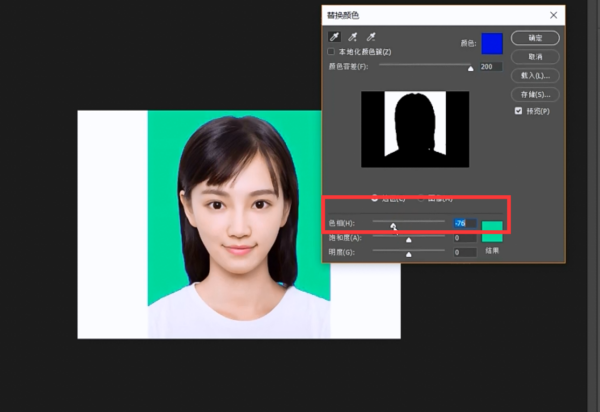Click the 存储 save button
Image resolution: width=600 pixels, height=412 pixels.
click(x=535, y=94)
